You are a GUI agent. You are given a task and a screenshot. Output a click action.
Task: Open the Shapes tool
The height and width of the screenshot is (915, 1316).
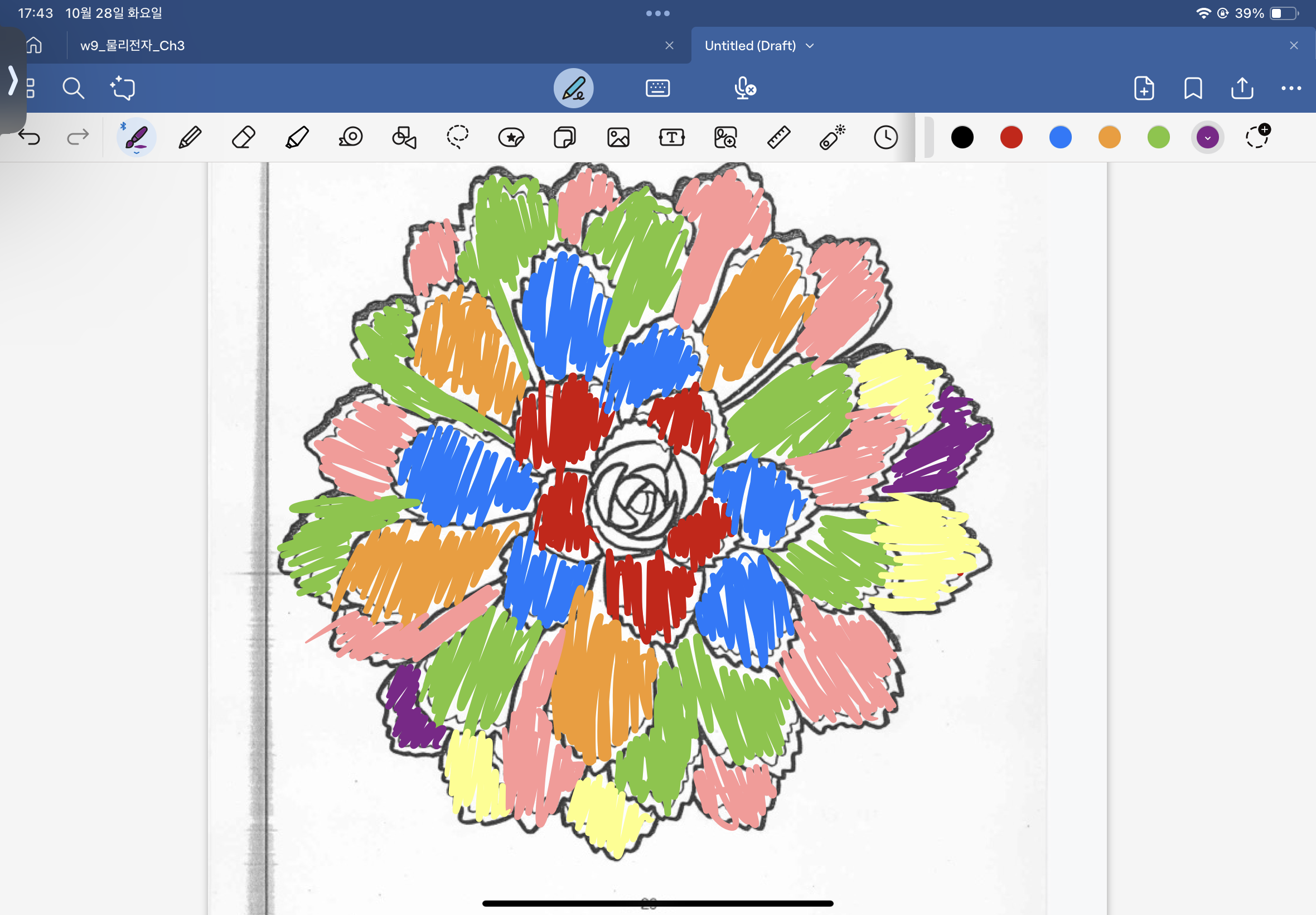click(x=404, y=138)
